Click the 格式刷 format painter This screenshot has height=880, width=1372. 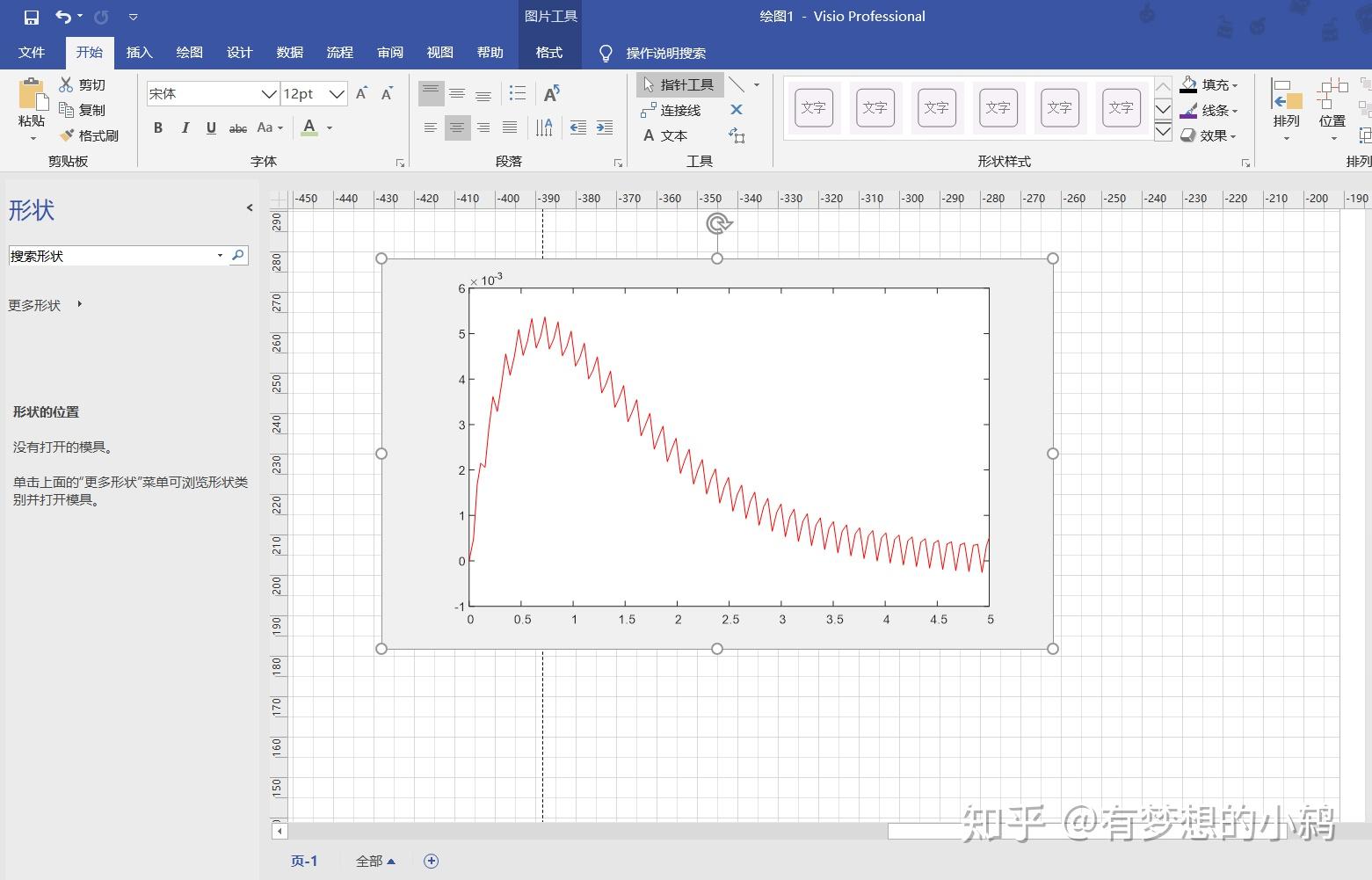pyautogui.click(x=89, y=135)
